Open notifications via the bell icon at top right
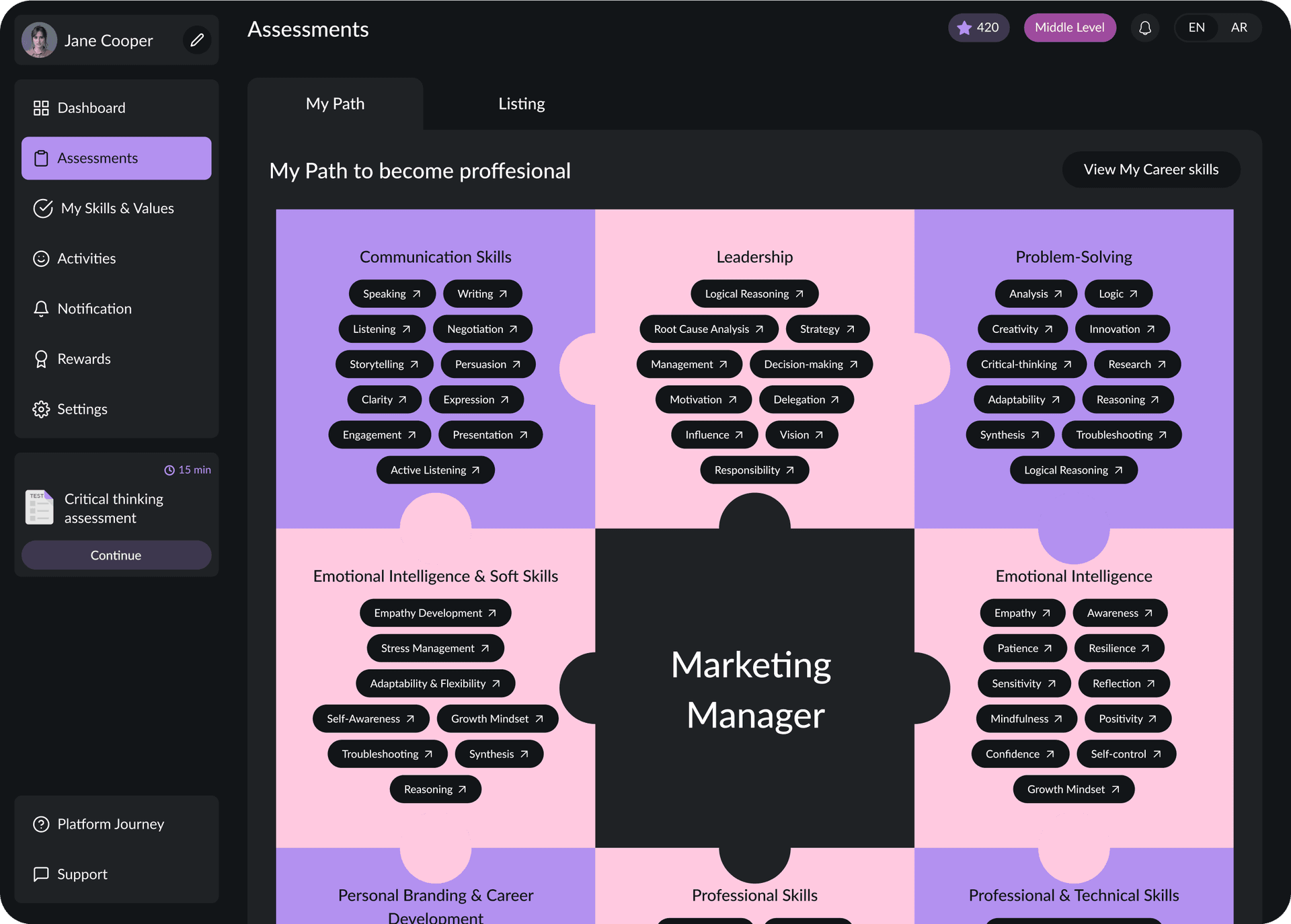The image size is (1291, 924). 1145,28
